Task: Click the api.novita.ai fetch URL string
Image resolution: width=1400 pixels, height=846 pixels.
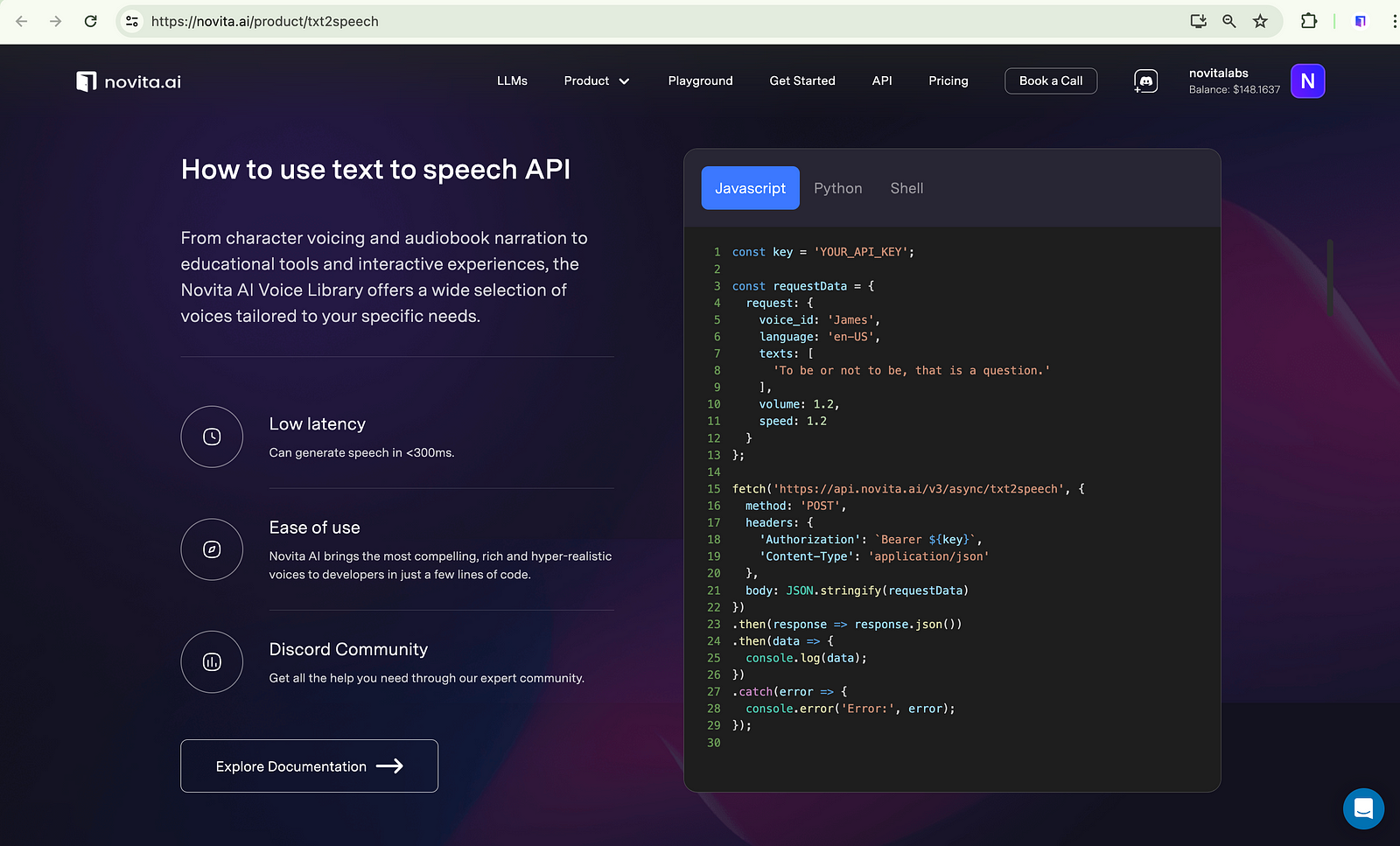Action: pyautogui.click(x=919, y=489)
